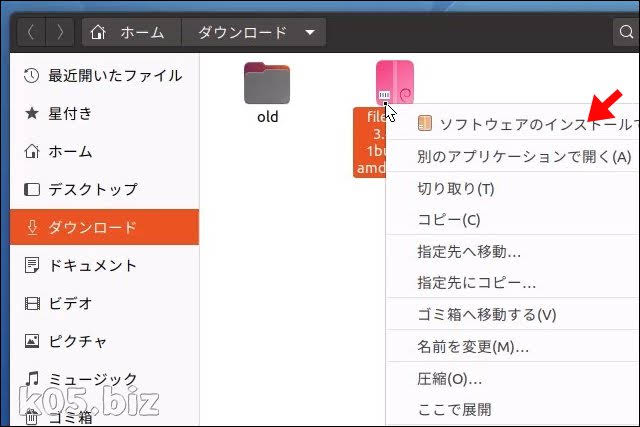Select ダウンロード in the sidebar
640x427 pixels.
(x=104, y=227)
